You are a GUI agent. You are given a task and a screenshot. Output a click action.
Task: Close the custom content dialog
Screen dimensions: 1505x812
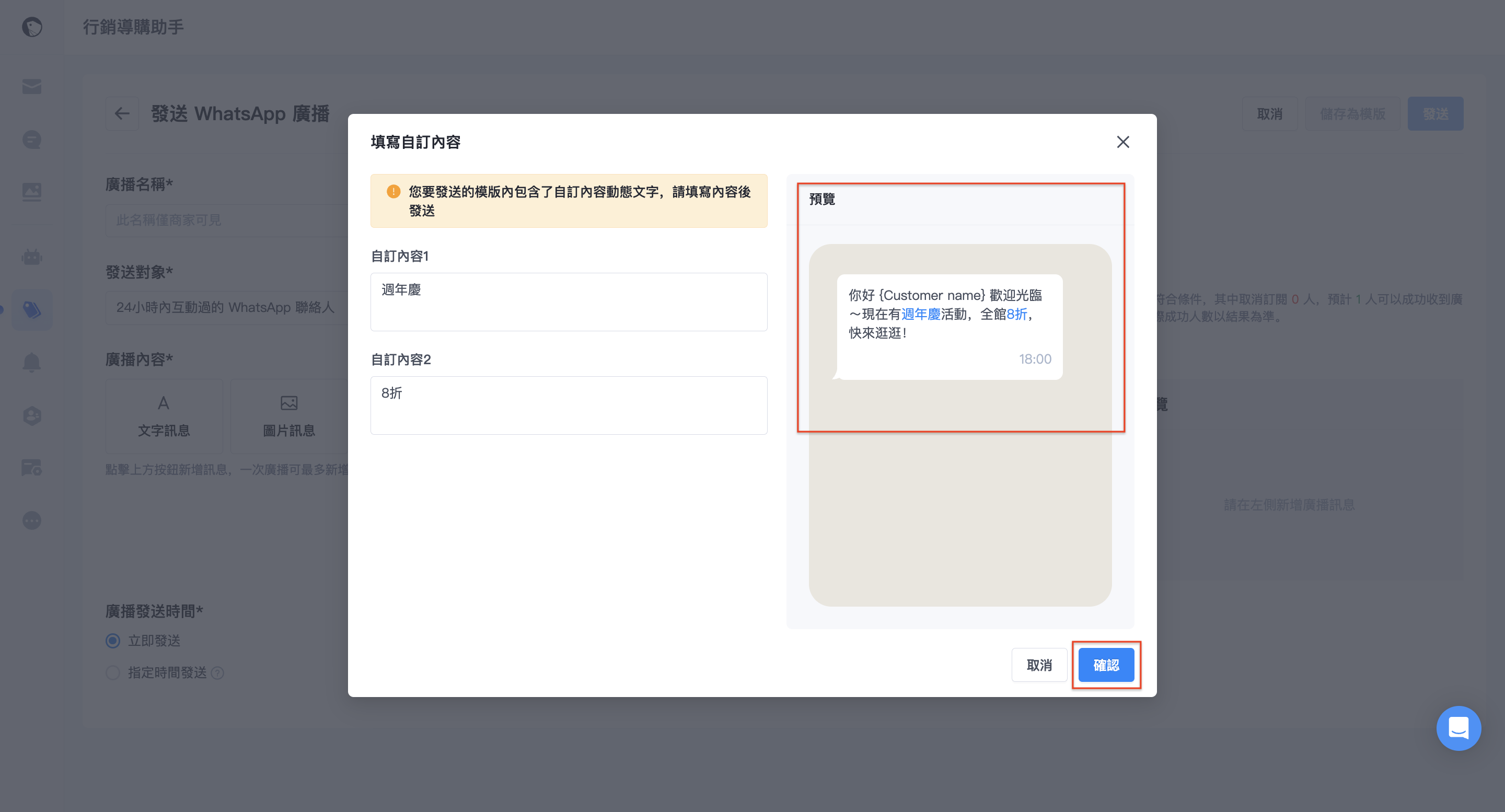[x=1123, y=142]
